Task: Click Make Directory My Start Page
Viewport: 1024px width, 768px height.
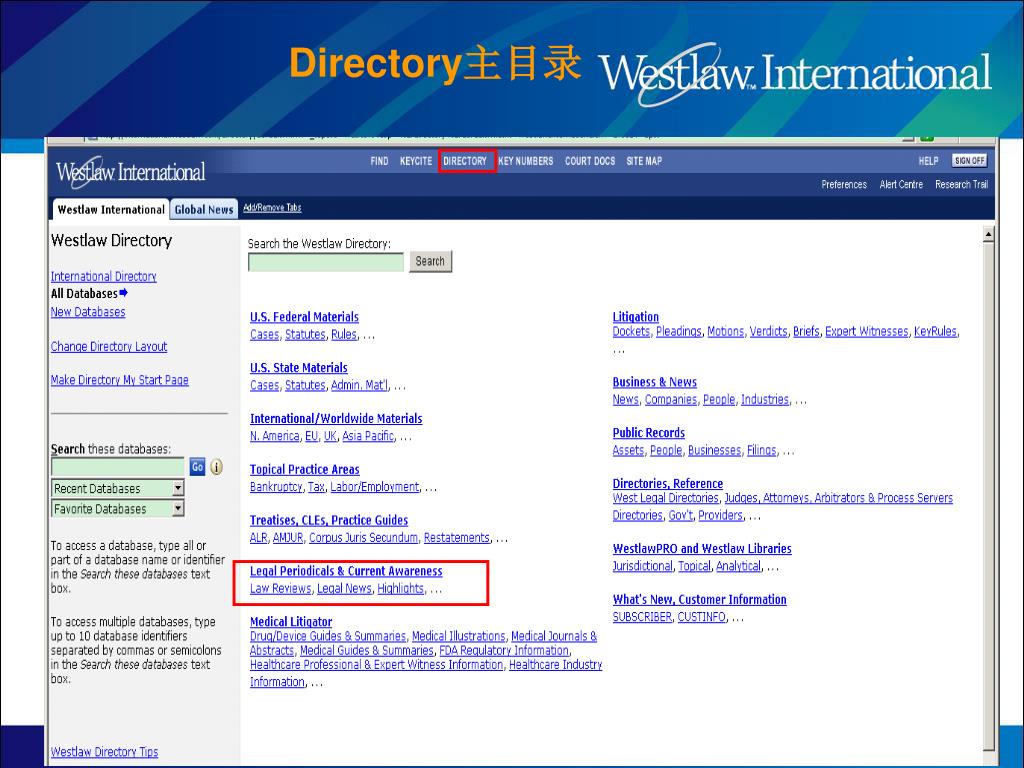Action: click(120, 380)
